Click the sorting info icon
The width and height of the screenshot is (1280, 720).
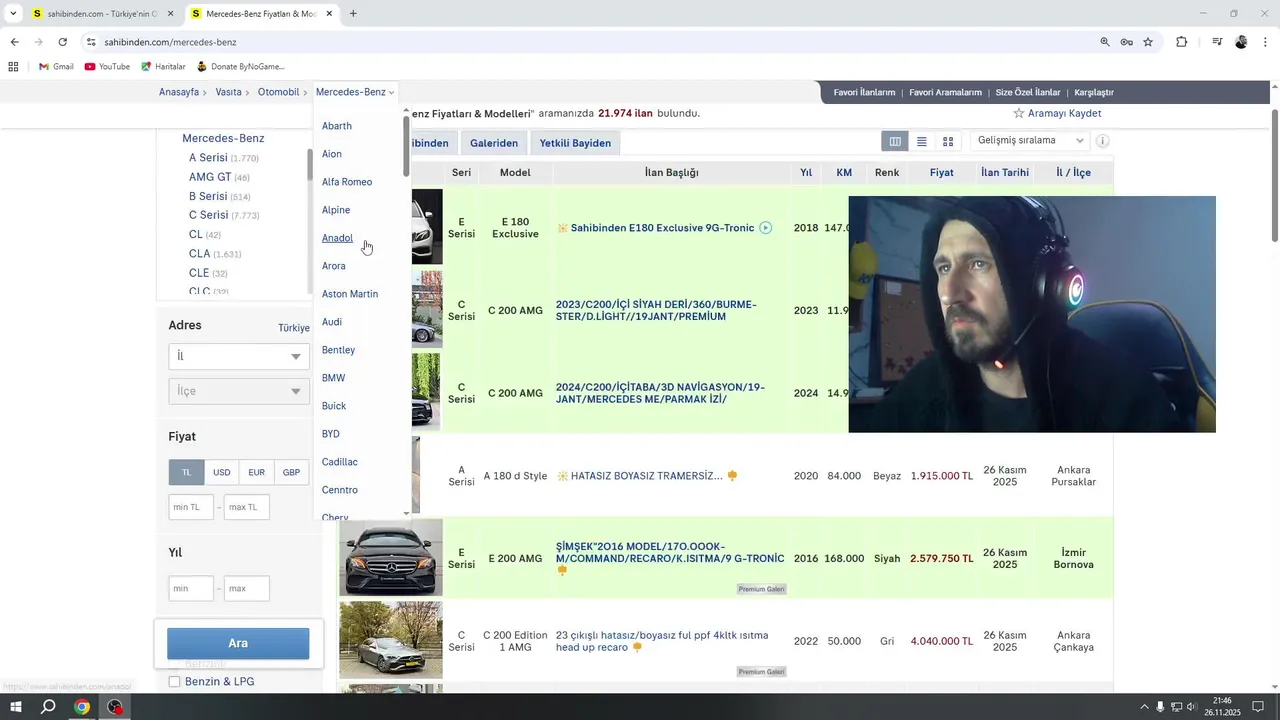(1103, 141)
